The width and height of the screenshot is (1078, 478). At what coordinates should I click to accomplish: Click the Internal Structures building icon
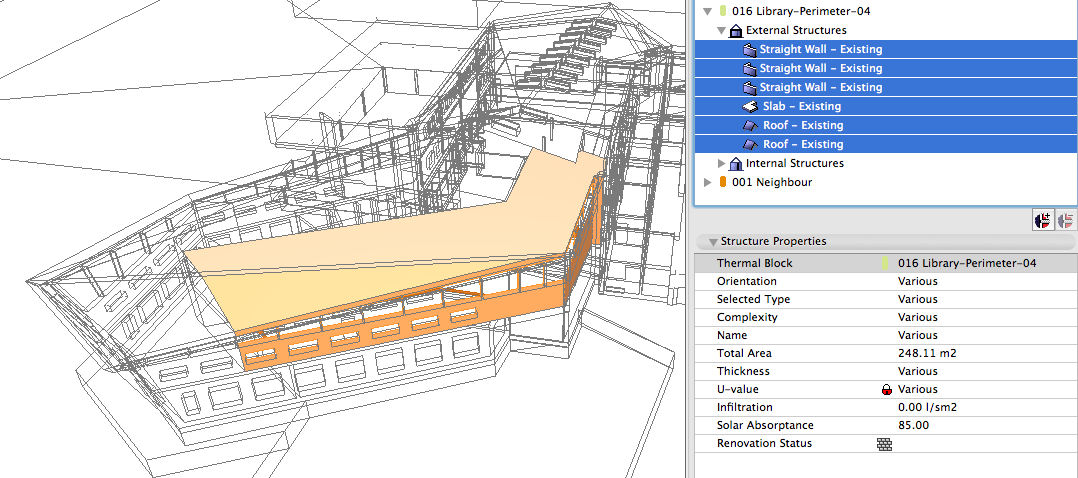[735, 163]
